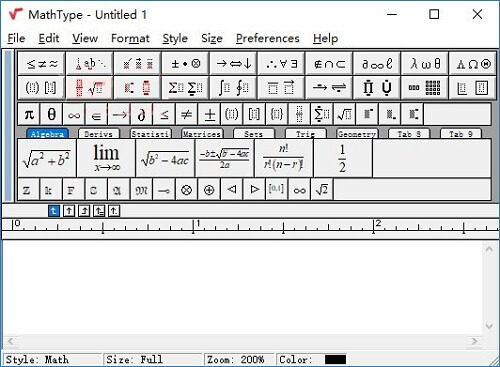The width and height of the screenshot is (500, 367).
Task: Insert the plus-minus symbol from small bar
Action: tap(210, 114)
